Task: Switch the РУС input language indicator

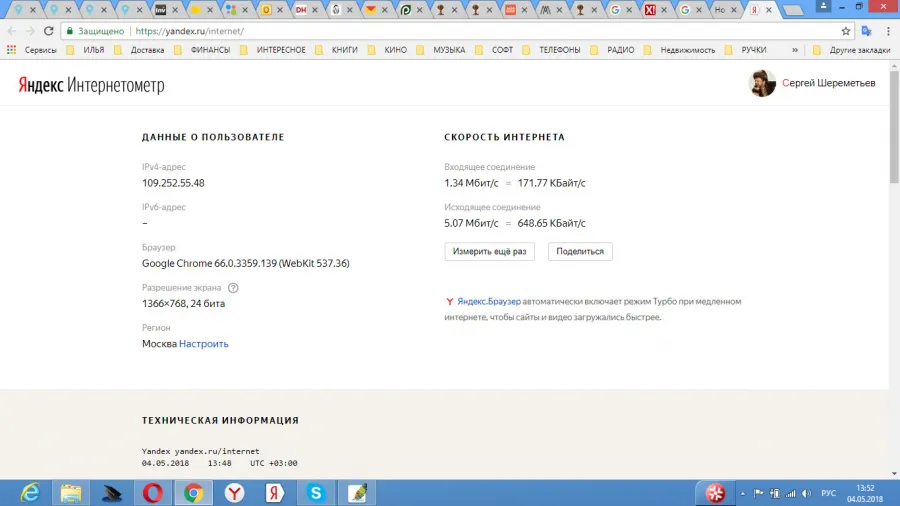Action: tap(828, 493)
